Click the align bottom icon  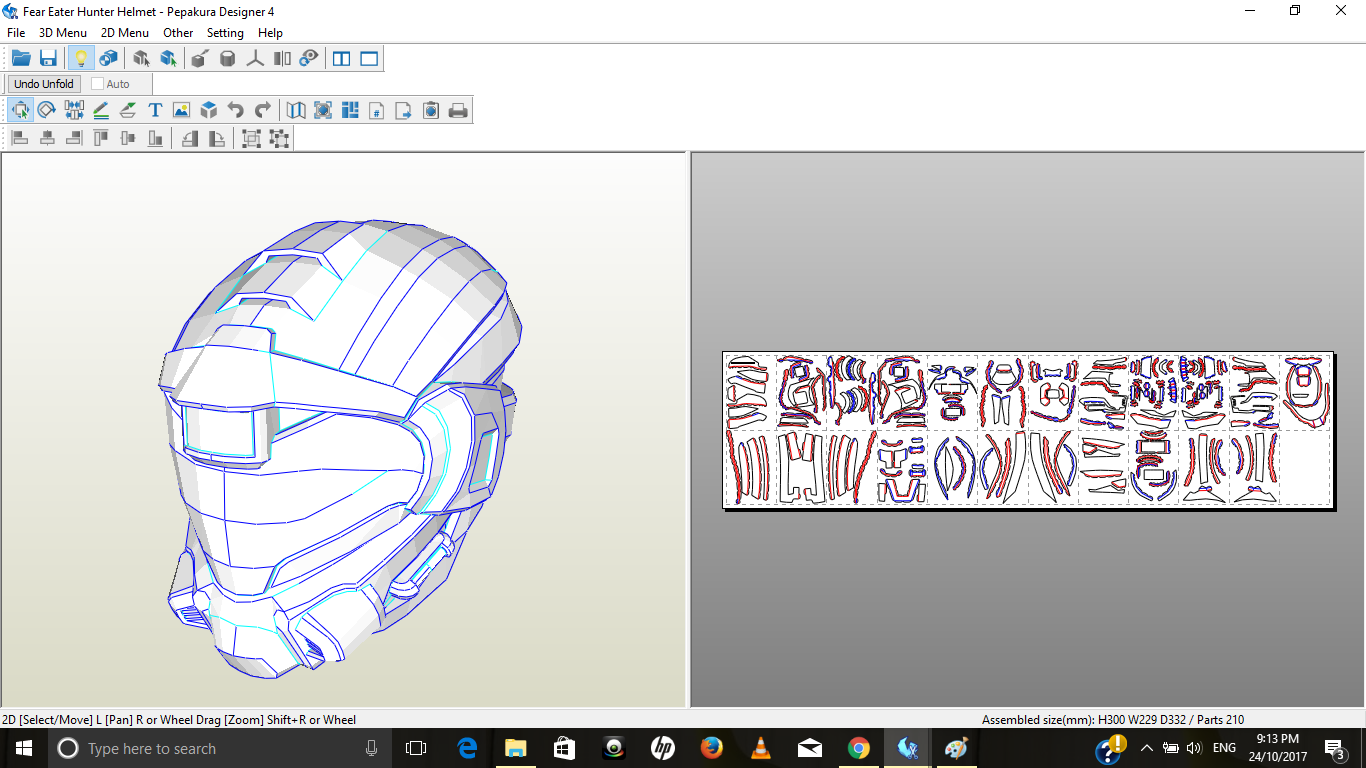(x=155, y=139)
